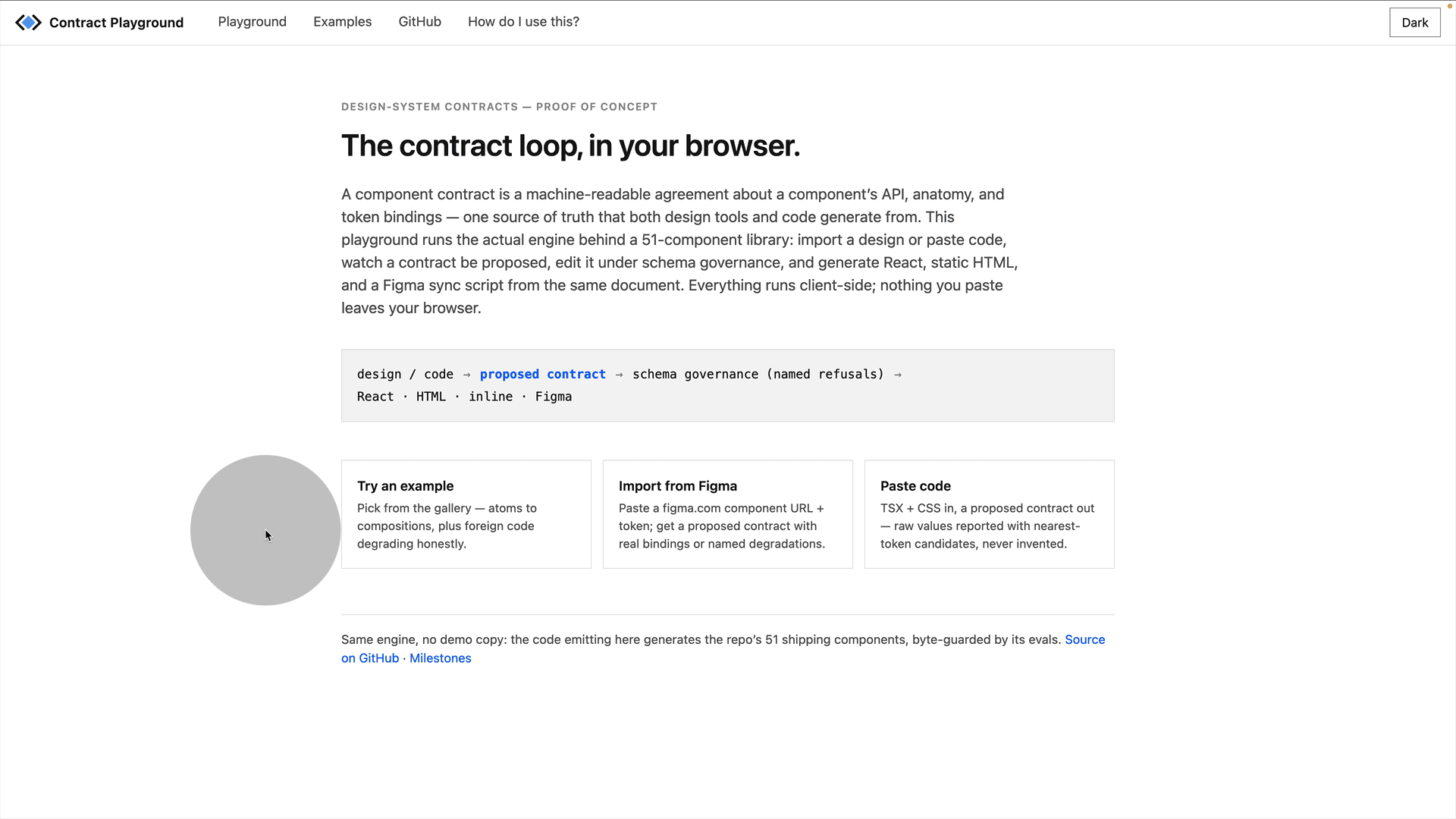Click "TSX + CSS in" description text
The image size is (1456, 819).
click(987, 526)
